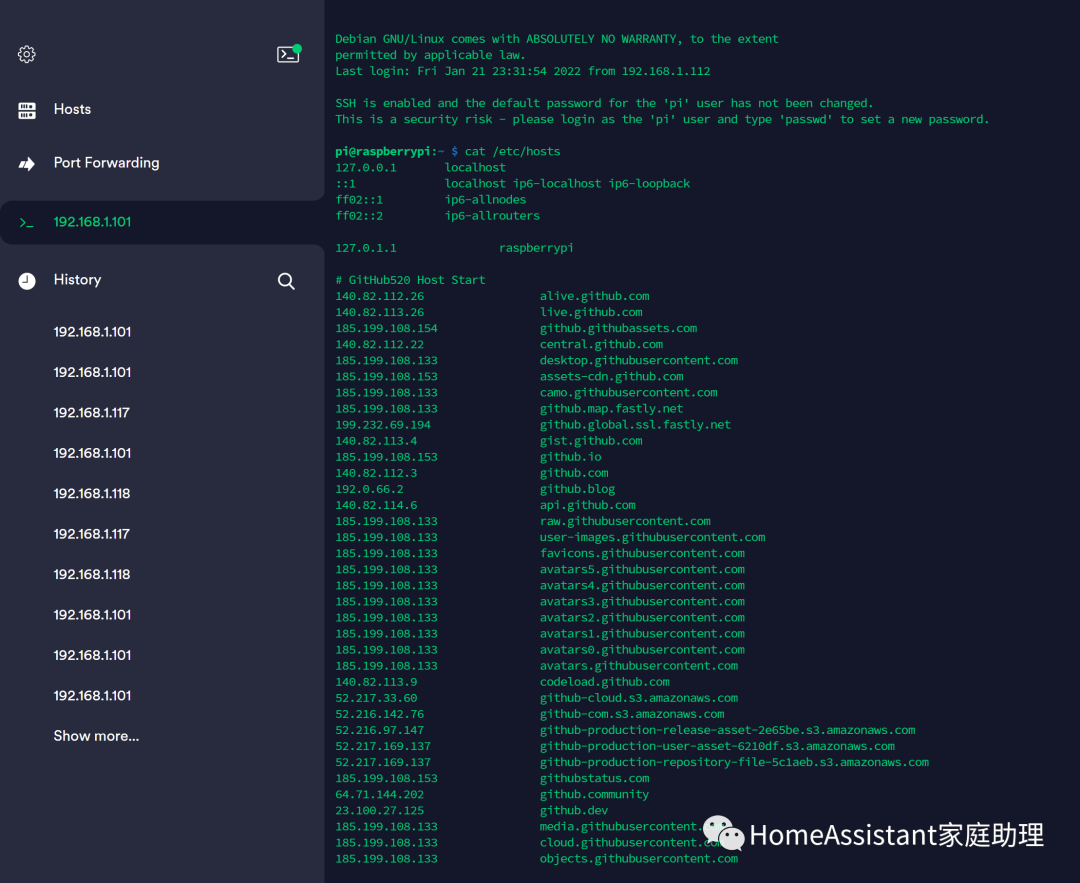Click the camo.githubusercontent.com hostname
The height and width of the screenshot is (883, 1080).
(x=629, y=393)
